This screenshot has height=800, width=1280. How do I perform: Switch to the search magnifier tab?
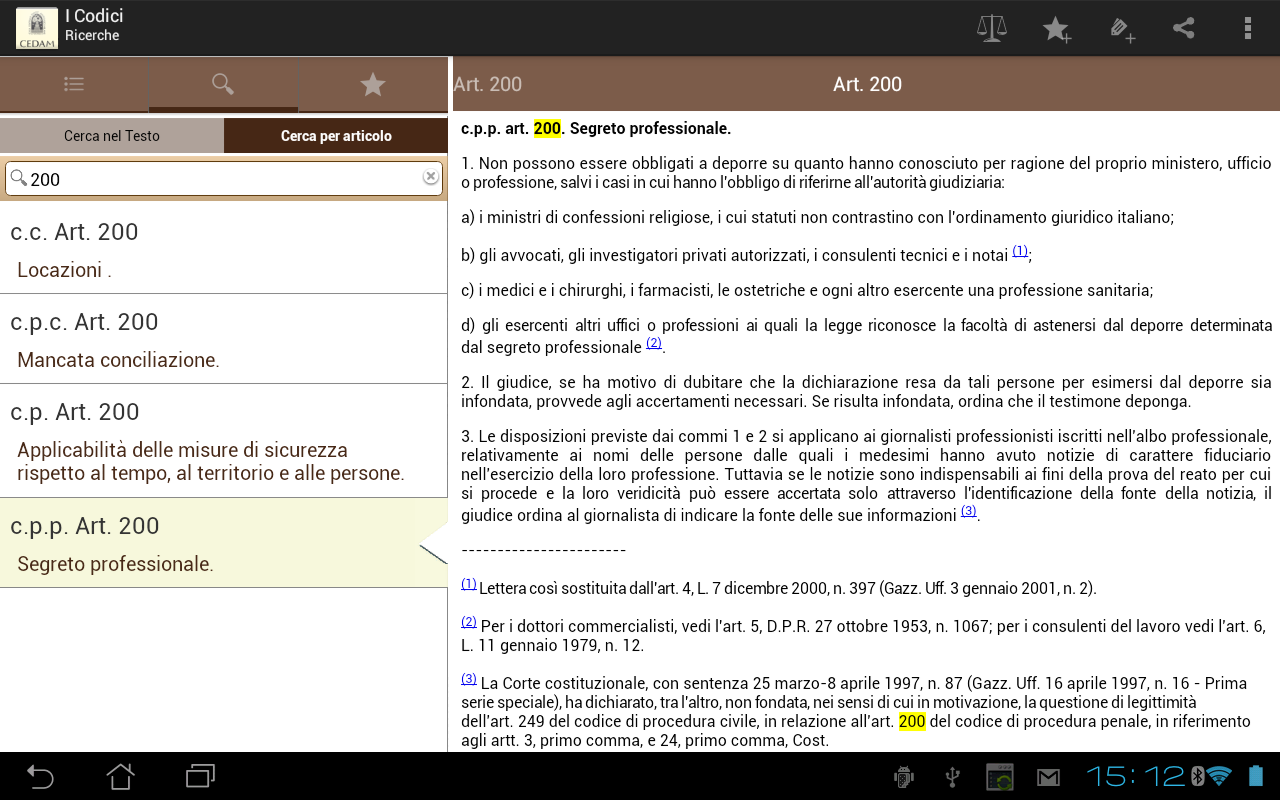(x=223, y=85)
